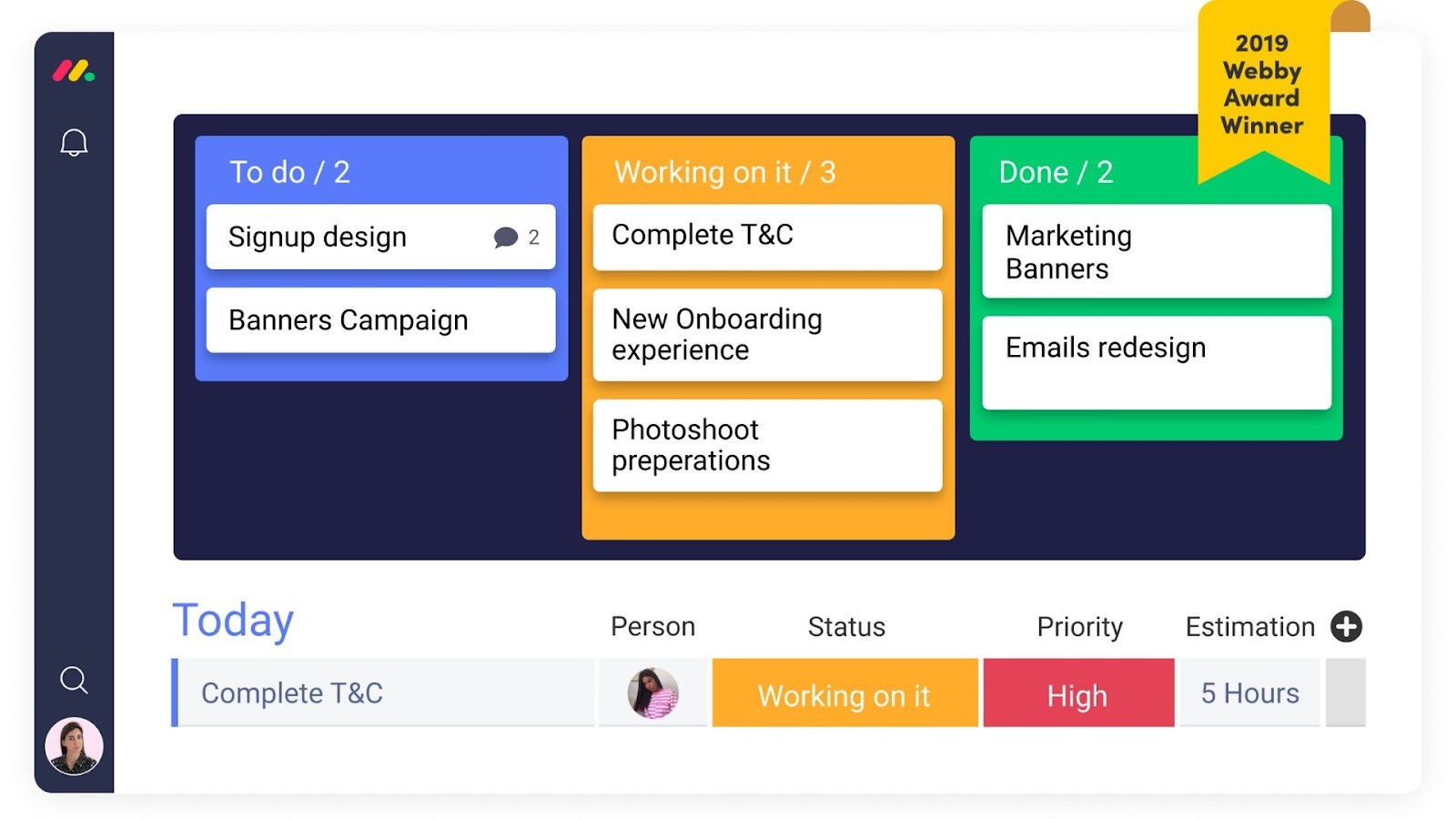Click the monday.com logo in the sidebar
The height and width of the screenshot is (819, 1456).
pos(74,69)
